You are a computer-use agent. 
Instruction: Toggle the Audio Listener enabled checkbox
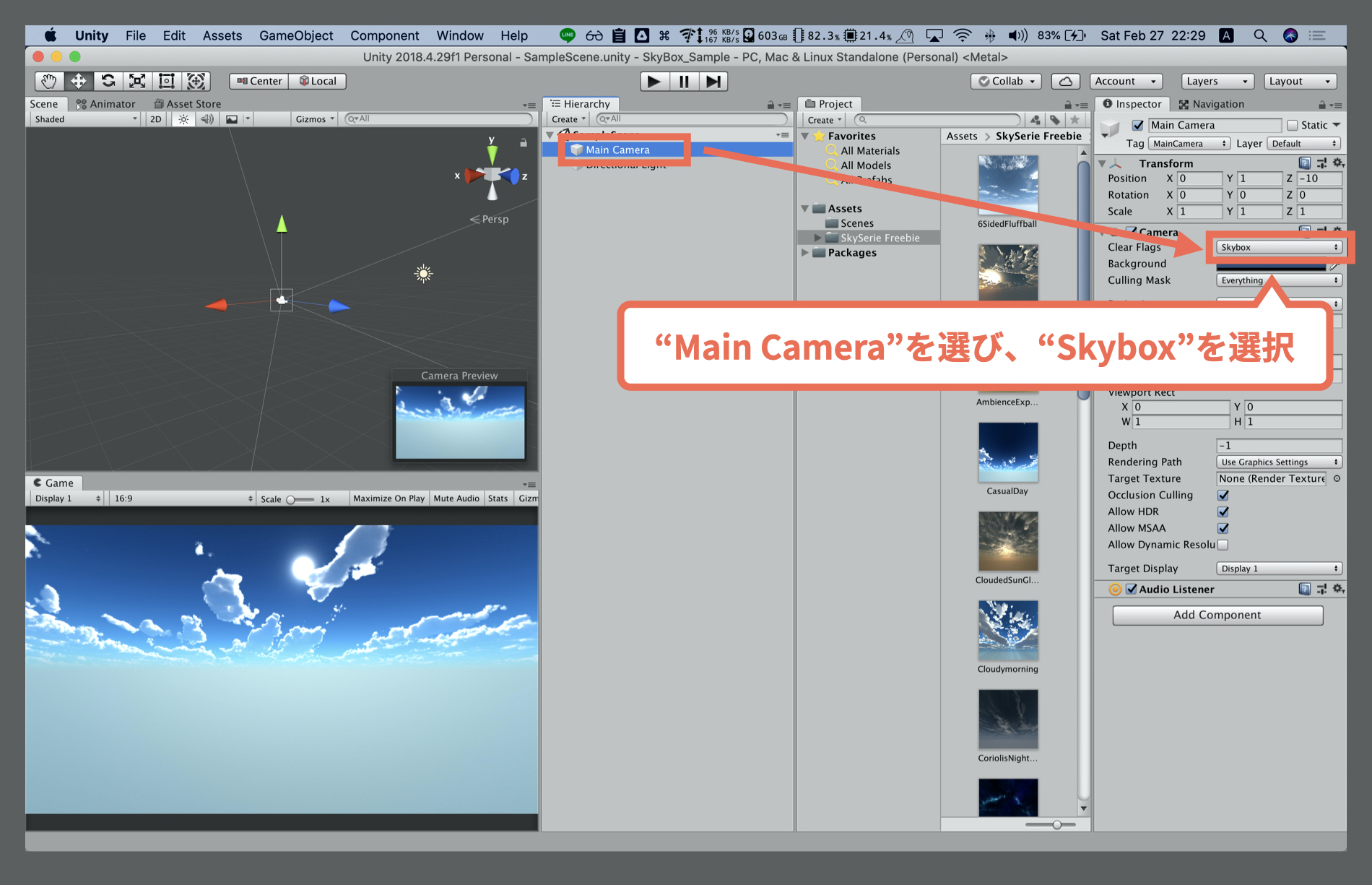(1132, 589)
